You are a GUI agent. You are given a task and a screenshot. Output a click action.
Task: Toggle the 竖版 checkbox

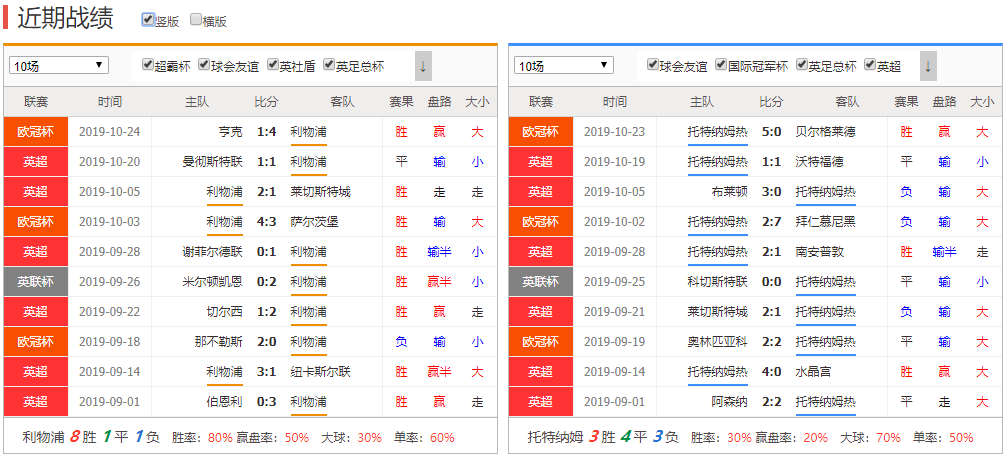[148, 21]
